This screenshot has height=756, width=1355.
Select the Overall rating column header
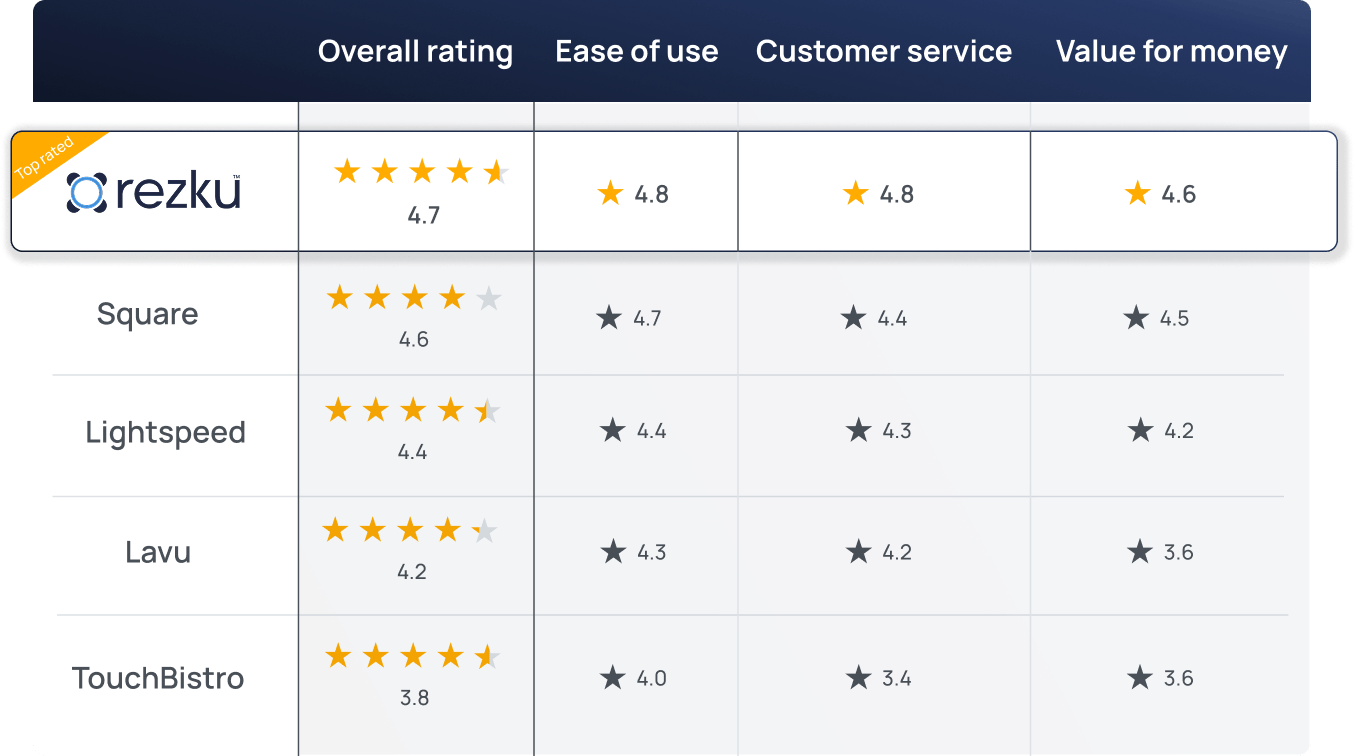click(415, 52)
